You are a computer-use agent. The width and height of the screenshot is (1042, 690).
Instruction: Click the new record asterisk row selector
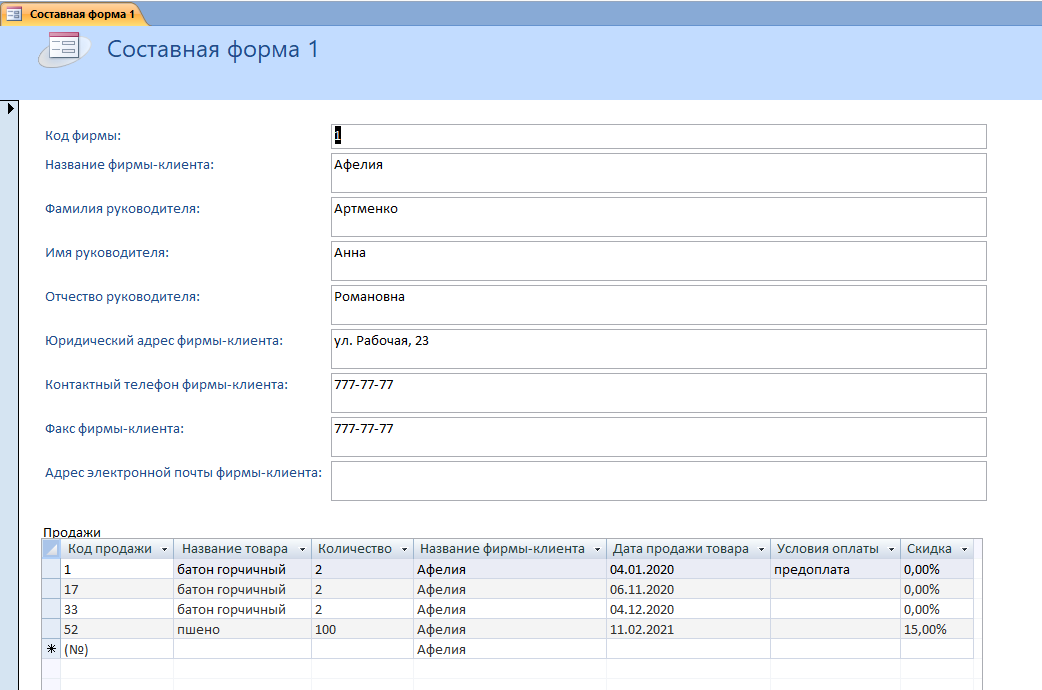[51, 649]
